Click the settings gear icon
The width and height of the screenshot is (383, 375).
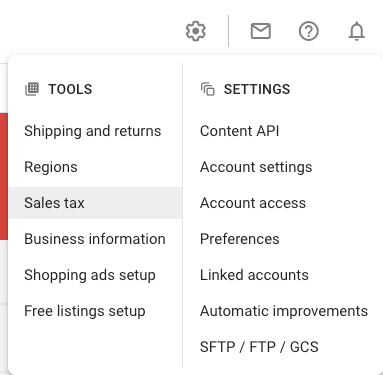[x=196, y=31]
